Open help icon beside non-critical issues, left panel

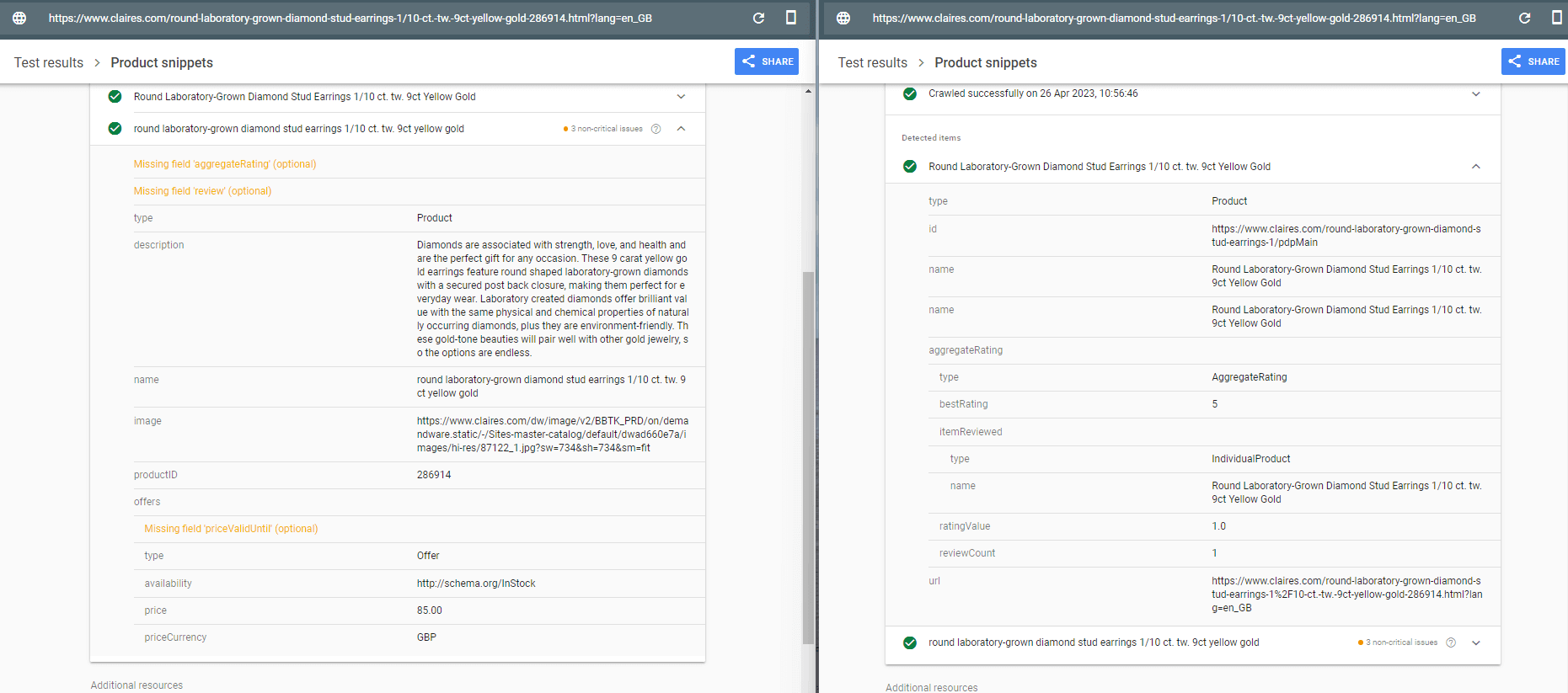pyautogui.click(x=656, y=129)
